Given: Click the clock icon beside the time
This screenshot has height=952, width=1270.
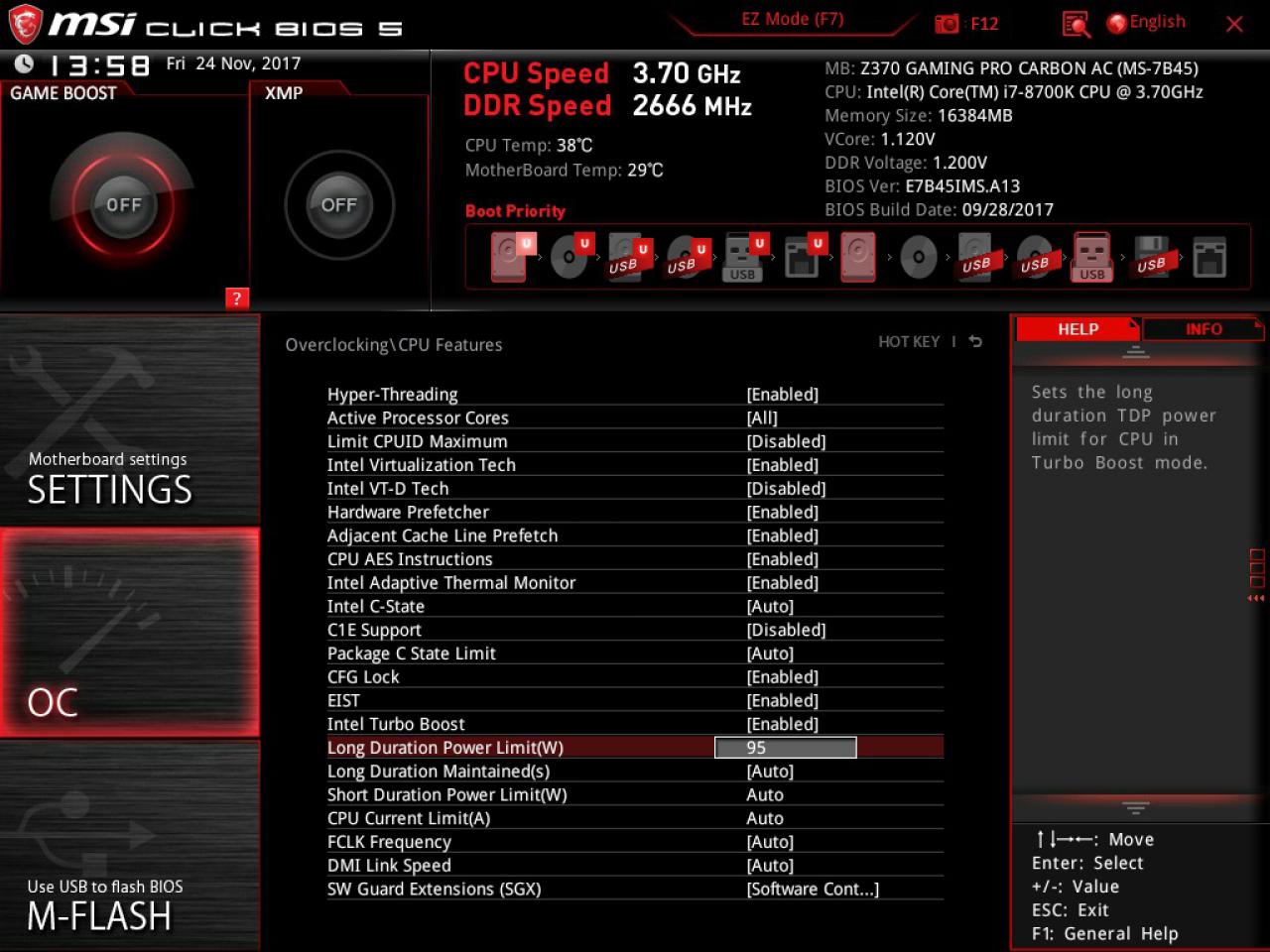Looking at the screenshot, I should click(x=24, y=63).
